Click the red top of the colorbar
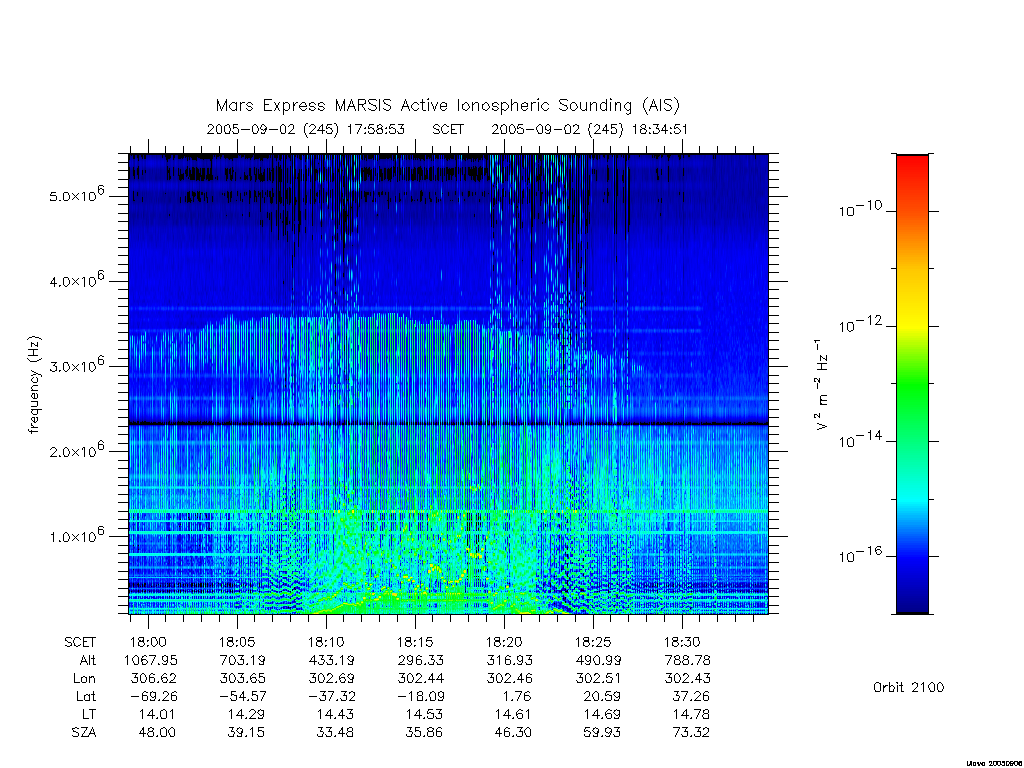The image size is (1024, 768). tap(912, 163)
